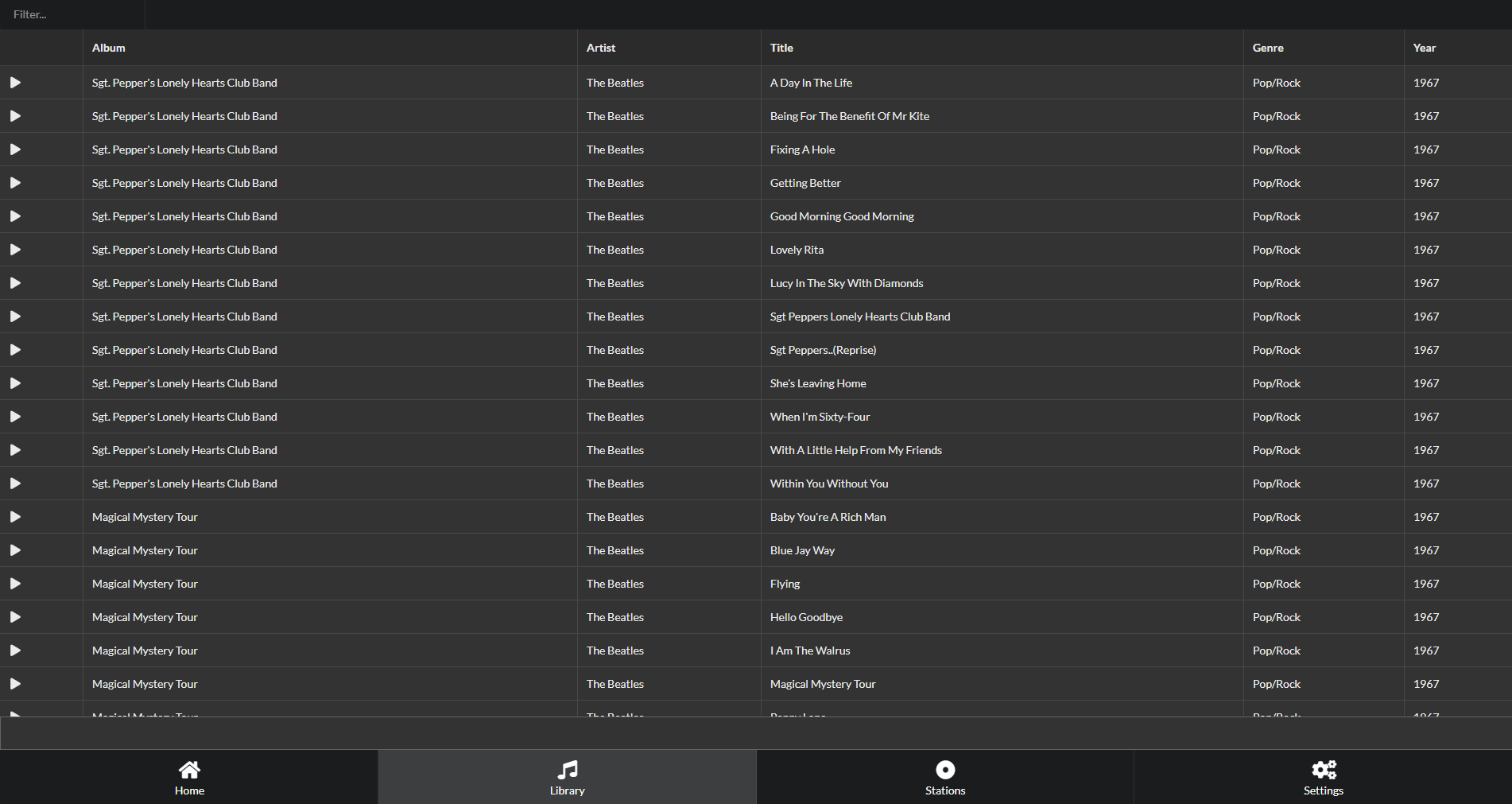This screenshot has width=1512, height=804.
Task: Play "Hello Goodbye"
Action: click(15, 616)
